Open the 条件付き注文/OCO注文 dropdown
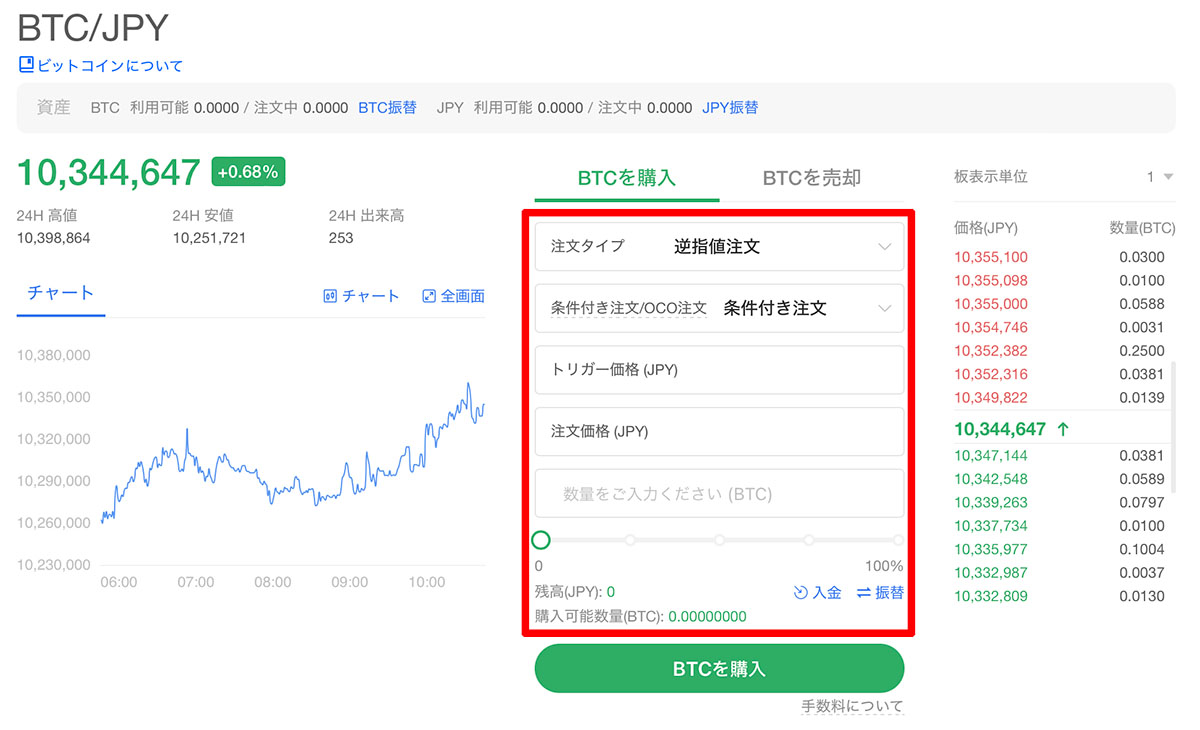 coord(720,308)
